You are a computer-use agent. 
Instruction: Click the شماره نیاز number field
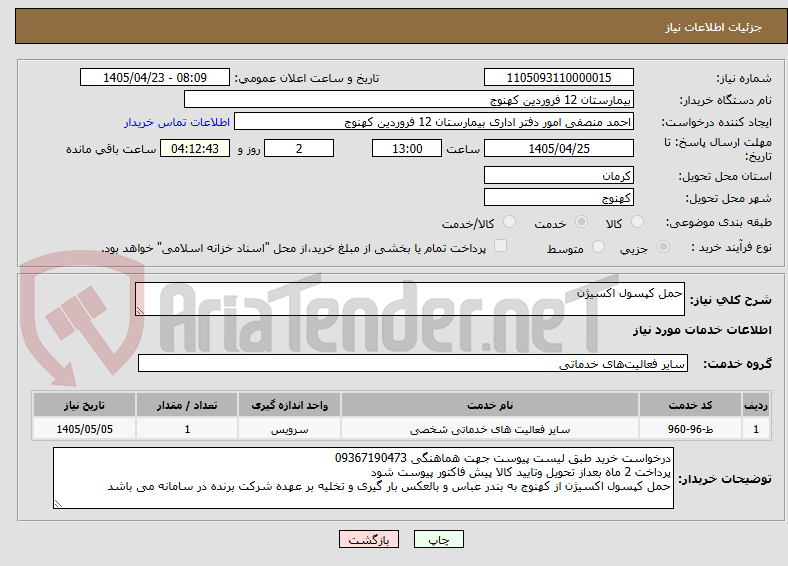pos(558,77)
